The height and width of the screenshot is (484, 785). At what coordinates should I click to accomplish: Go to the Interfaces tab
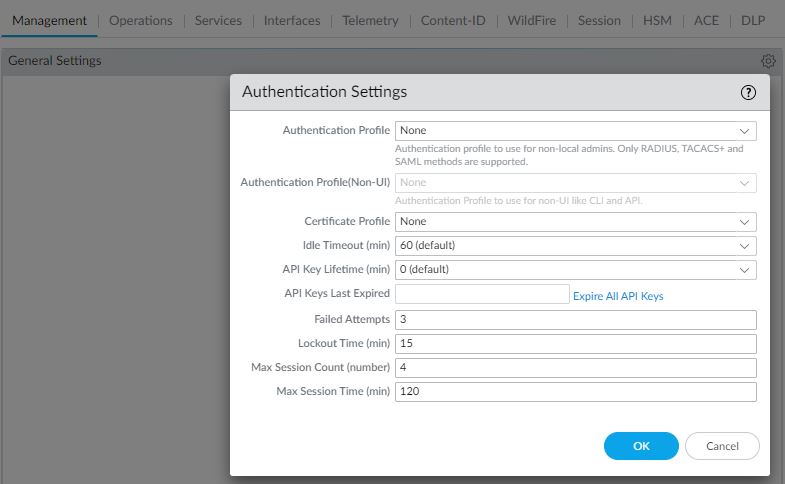click(x=292, y=20)
